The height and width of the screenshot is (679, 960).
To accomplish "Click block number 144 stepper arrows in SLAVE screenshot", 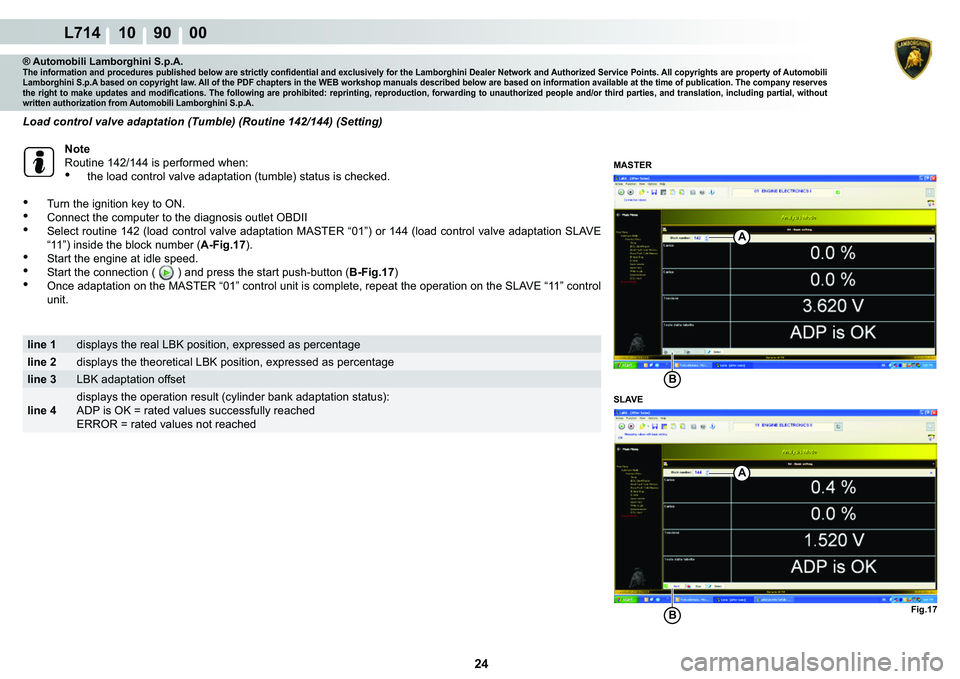I will (x=707, y=472).
